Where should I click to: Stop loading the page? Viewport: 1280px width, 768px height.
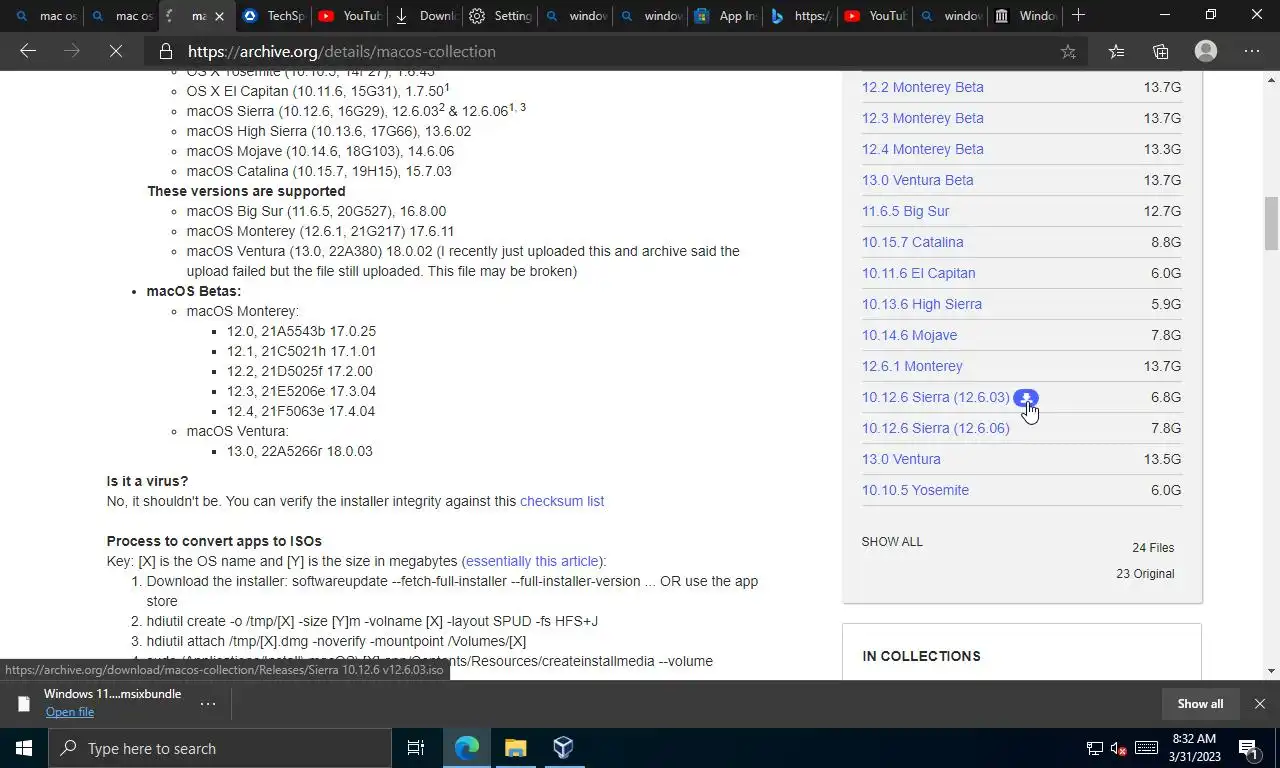coord(116,51)
